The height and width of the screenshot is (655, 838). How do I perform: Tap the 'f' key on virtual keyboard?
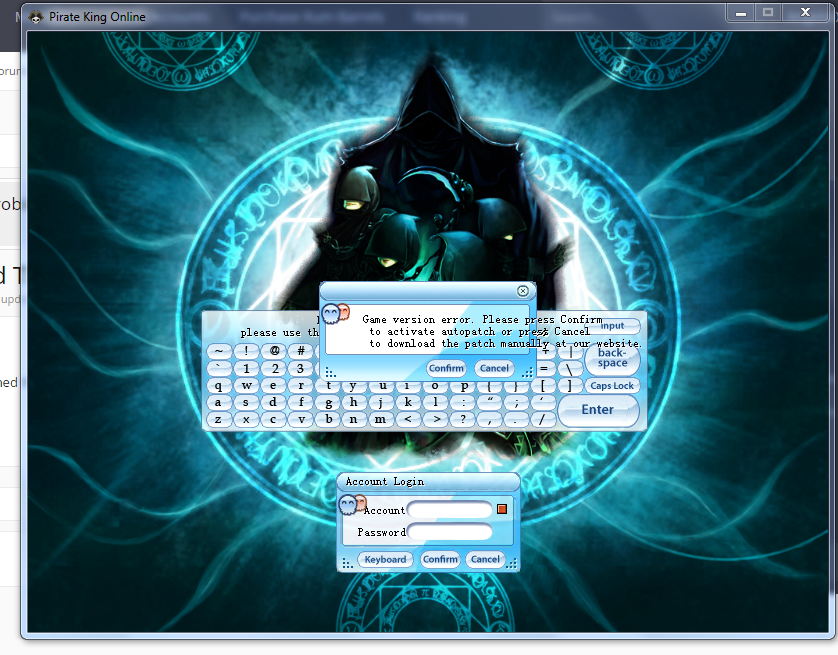tap(301, 402)
